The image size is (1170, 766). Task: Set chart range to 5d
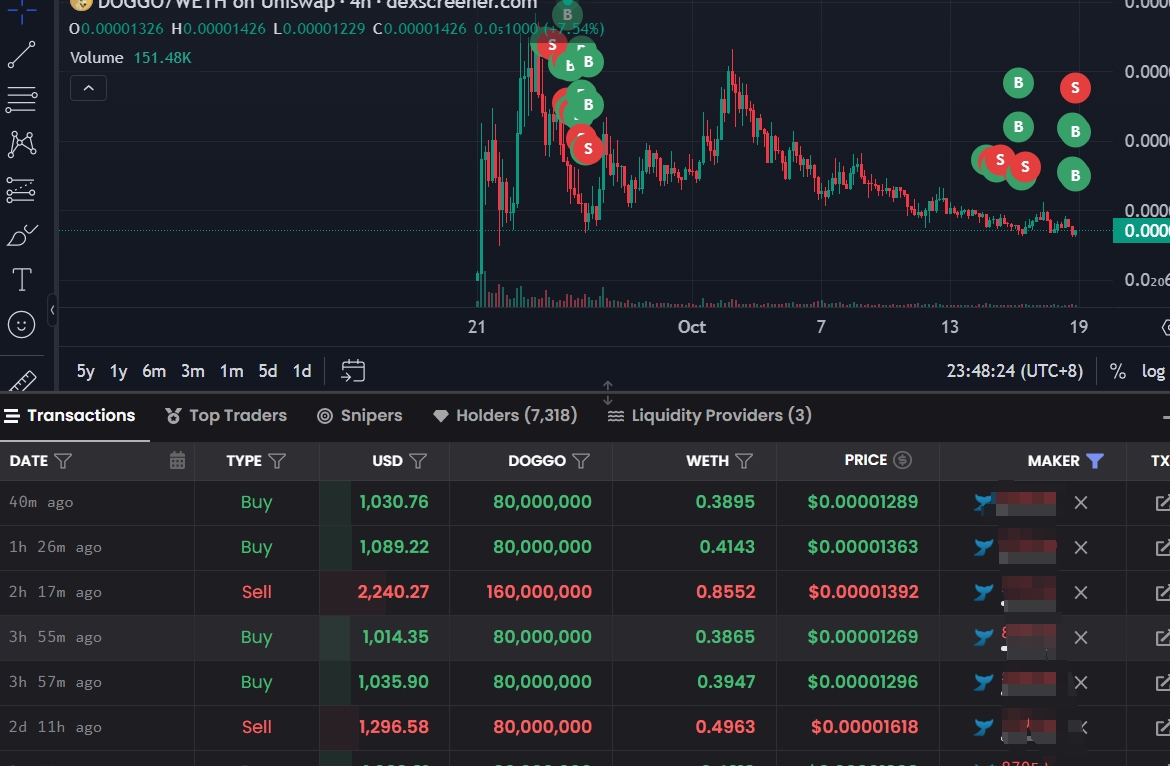coord(268,371)
